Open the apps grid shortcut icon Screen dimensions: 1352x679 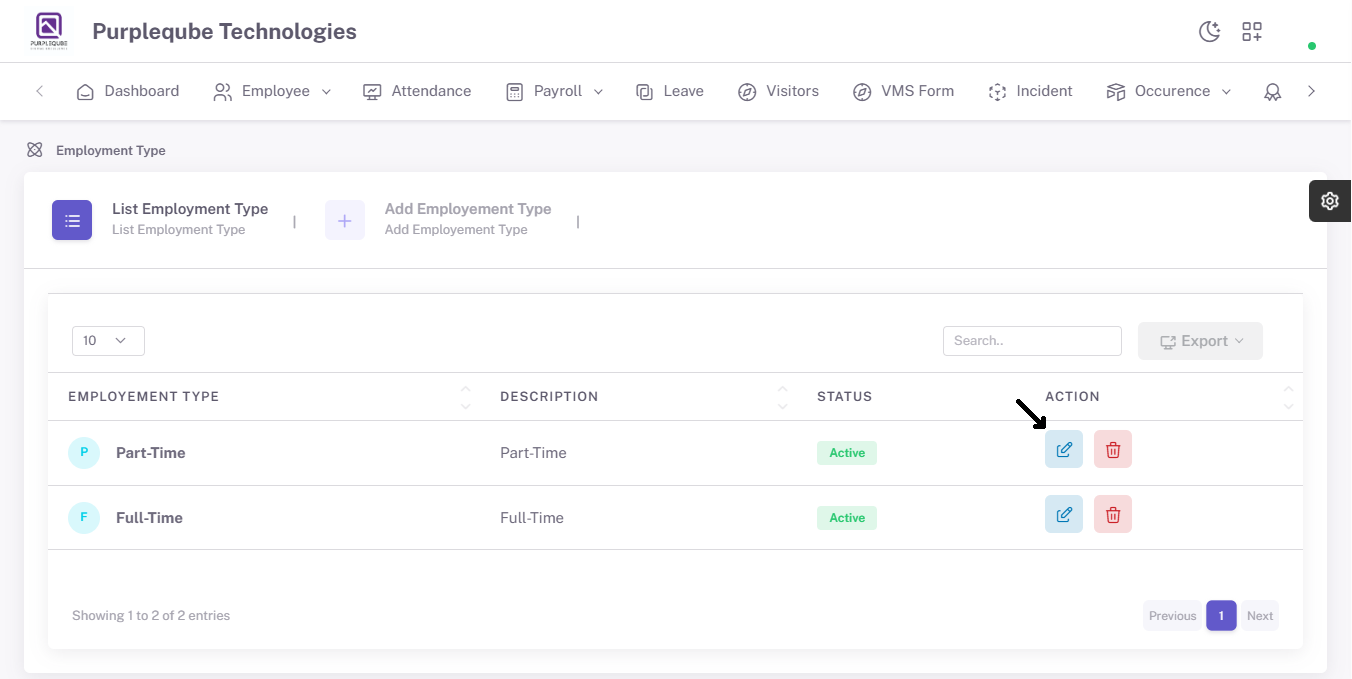click(1252, 31)
